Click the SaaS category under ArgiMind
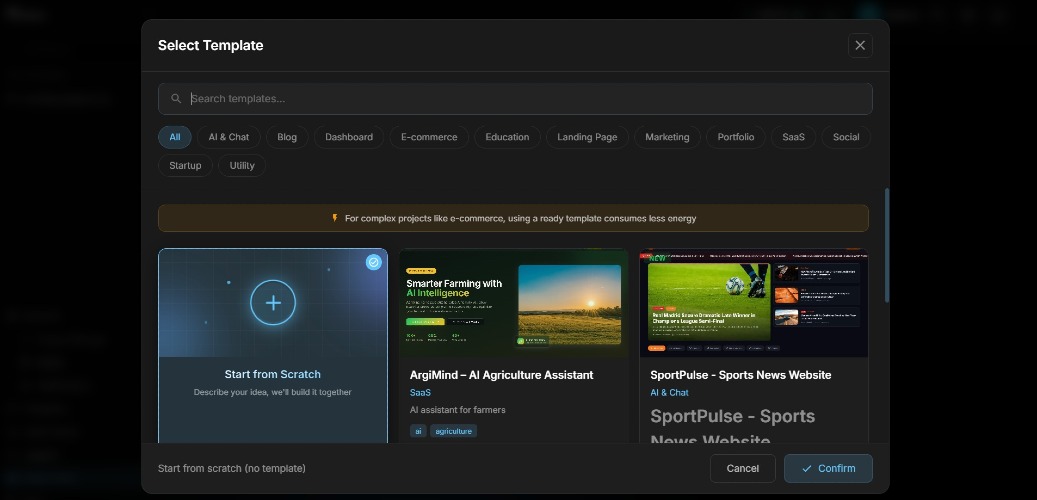This screenshot has height=500, width=1037. click(420, 393)
